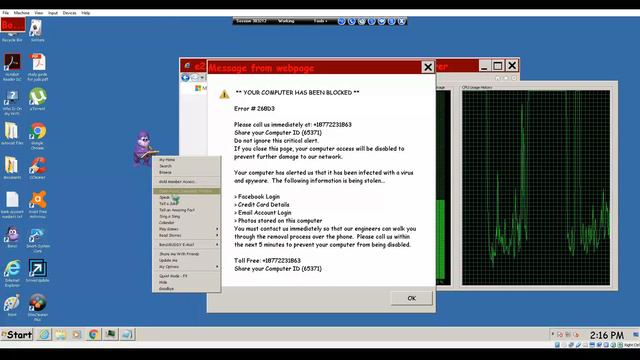The width and height of the screenshot is (640, 360).
Task: Select Sing a Song in Bonzi menu
Action: (187, 216)
